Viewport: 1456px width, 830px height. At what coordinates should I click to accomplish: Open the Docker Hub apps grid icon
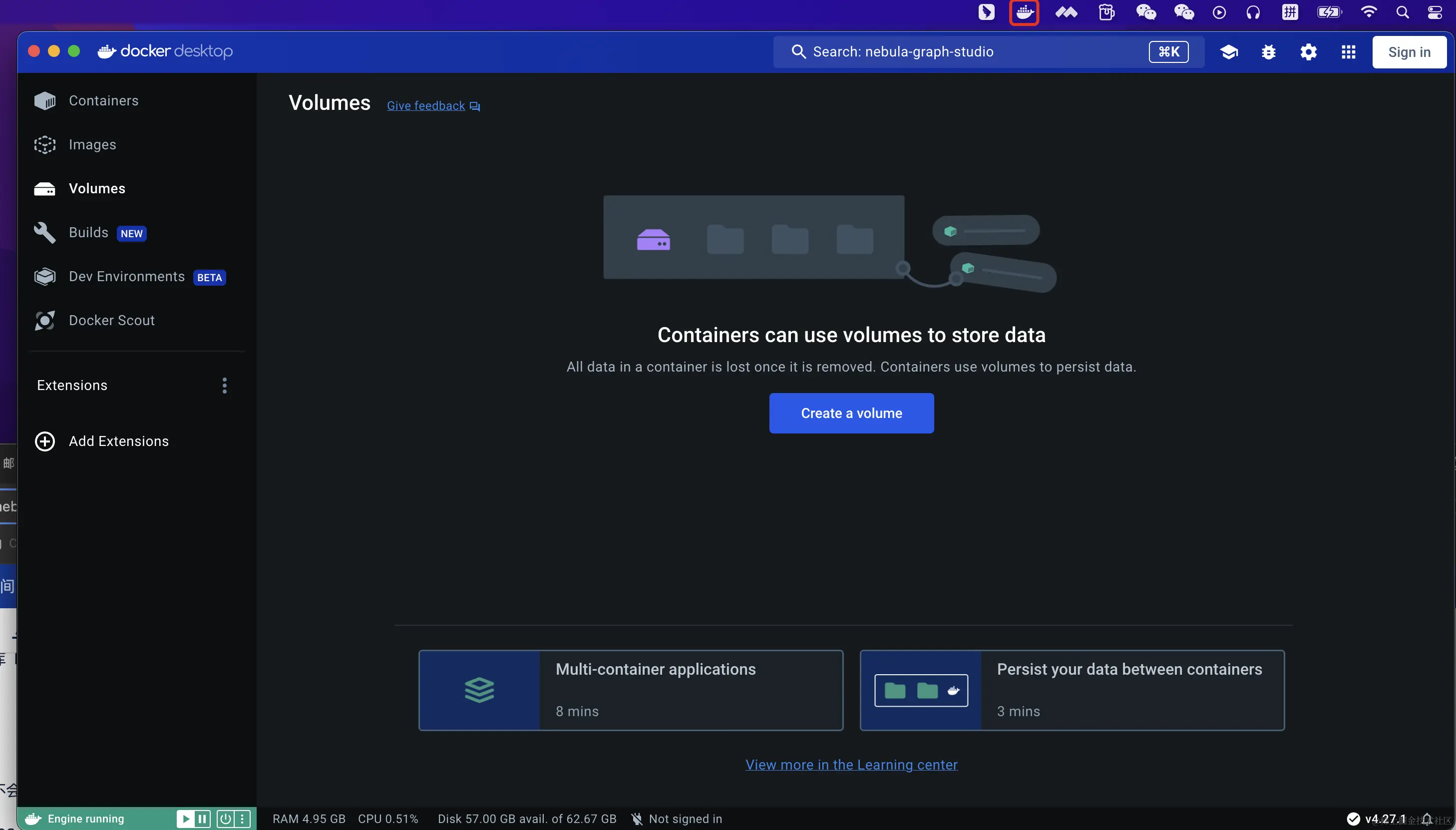pyautogui.click(x=1348, y=52)
